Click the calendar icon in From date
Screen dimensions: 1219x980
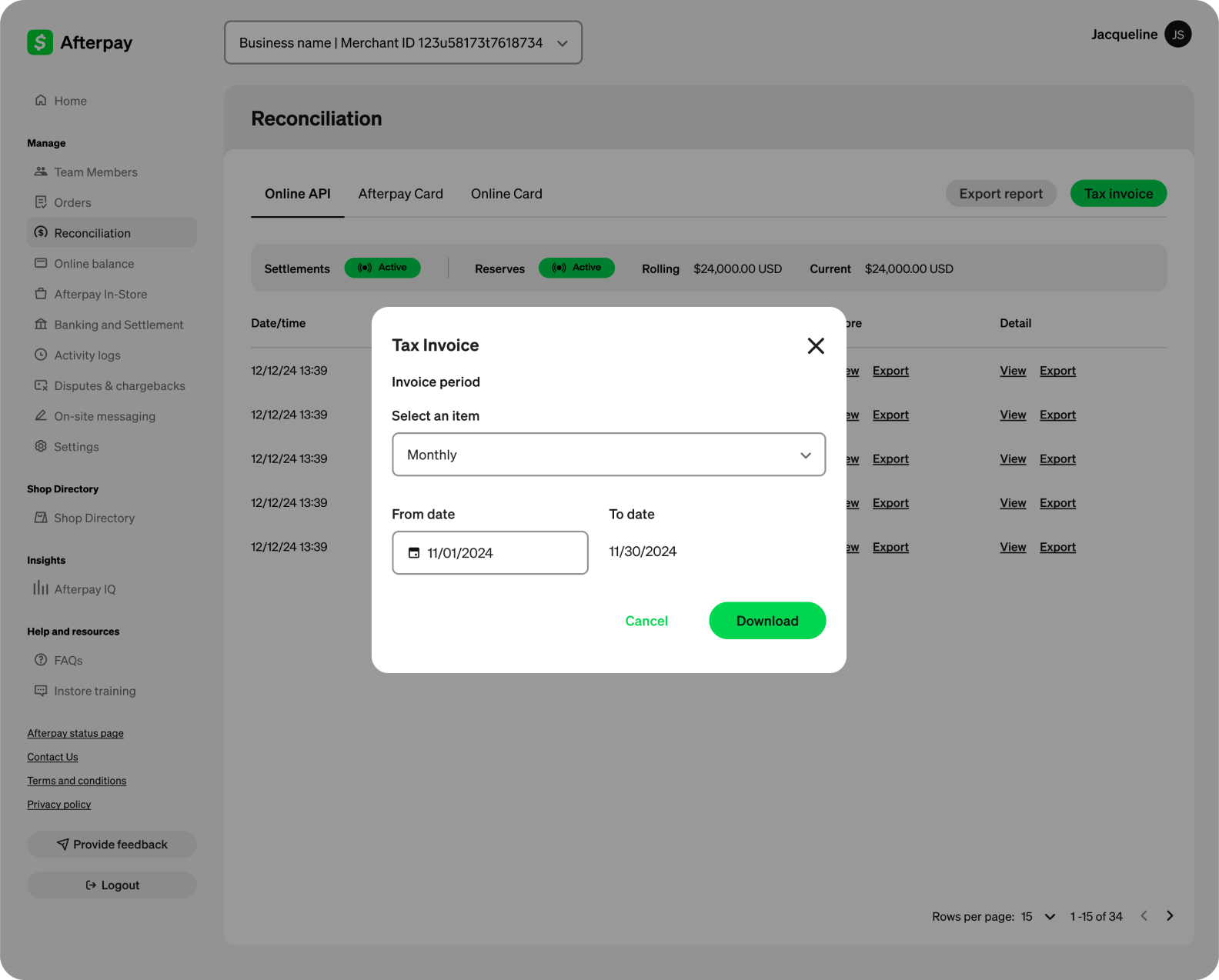[414, 553]
